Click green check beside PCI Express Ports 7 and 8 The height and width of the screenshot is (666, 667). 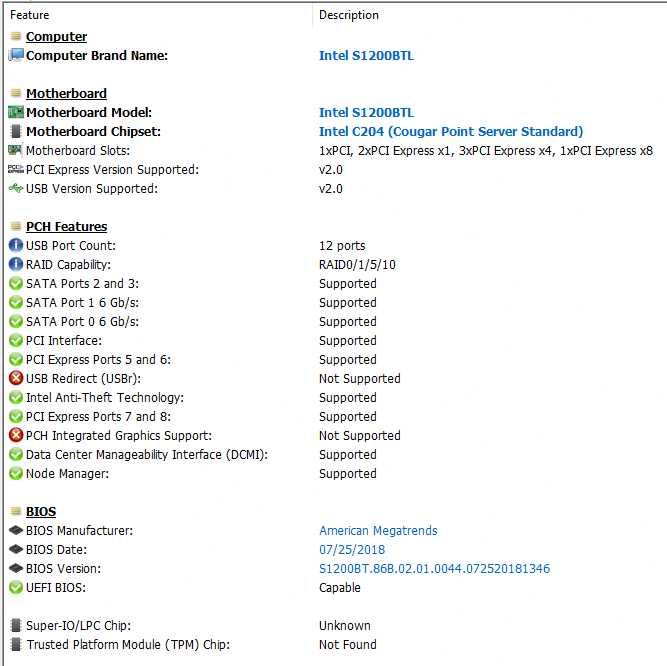click(16, 416)
